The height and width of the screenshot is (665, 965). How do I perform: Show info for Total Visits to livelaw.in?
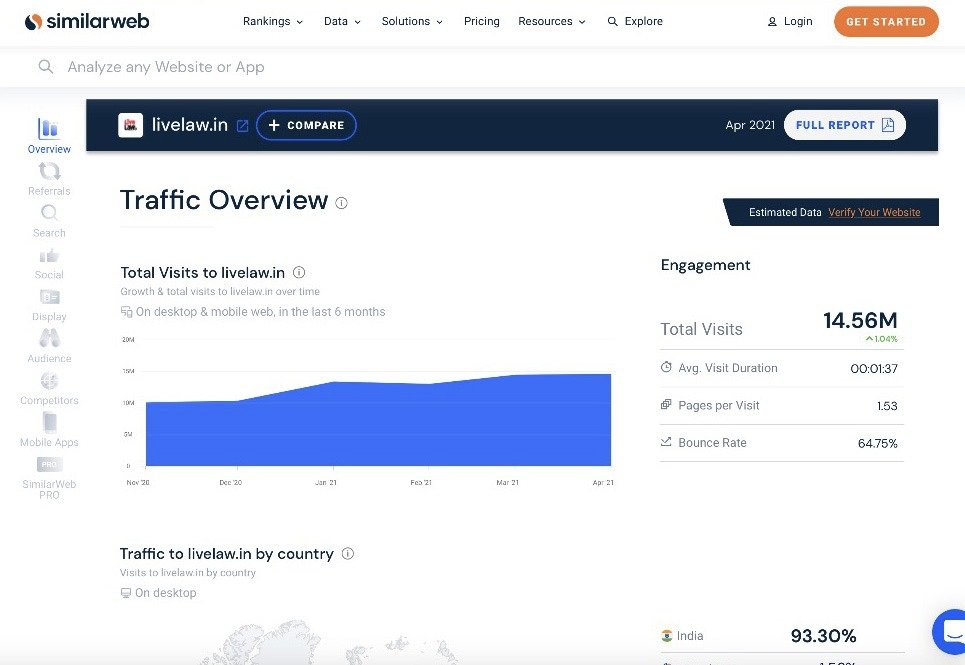(x=299, y=272)
